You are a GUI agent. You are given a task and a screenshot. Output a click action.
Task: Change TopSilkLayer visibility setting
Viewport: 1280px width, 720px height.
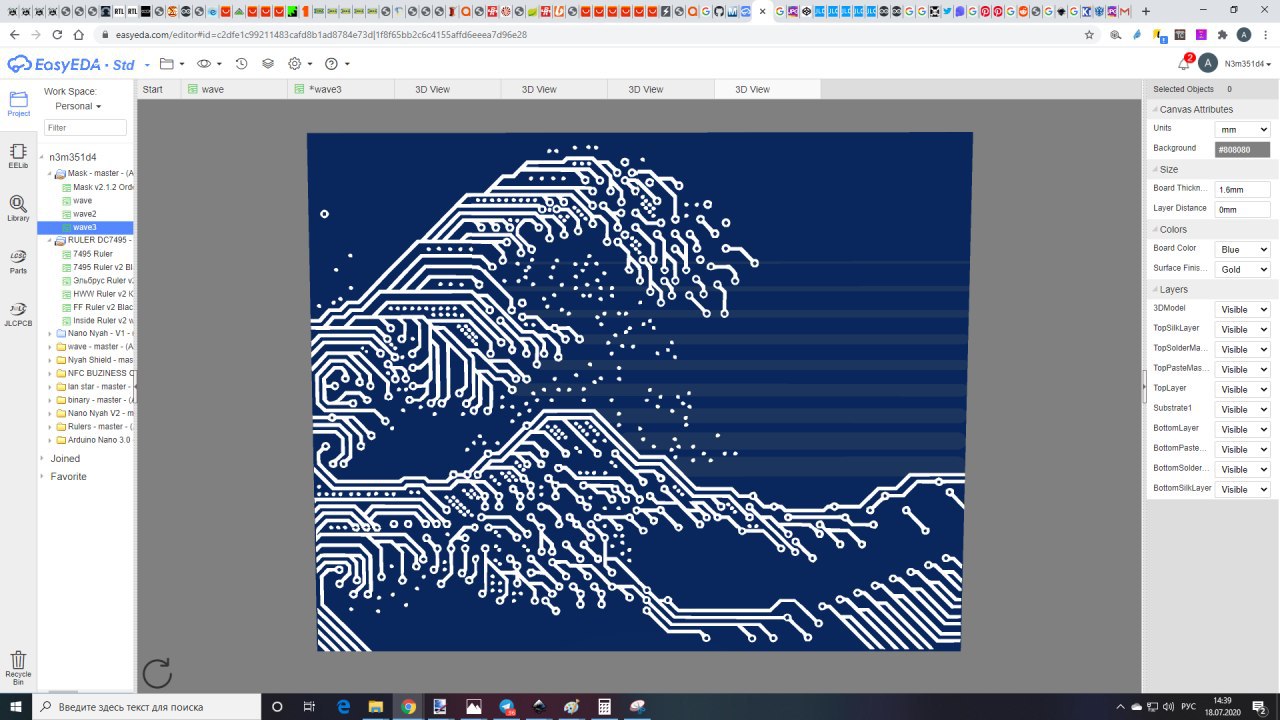(x=1242, y=329)
